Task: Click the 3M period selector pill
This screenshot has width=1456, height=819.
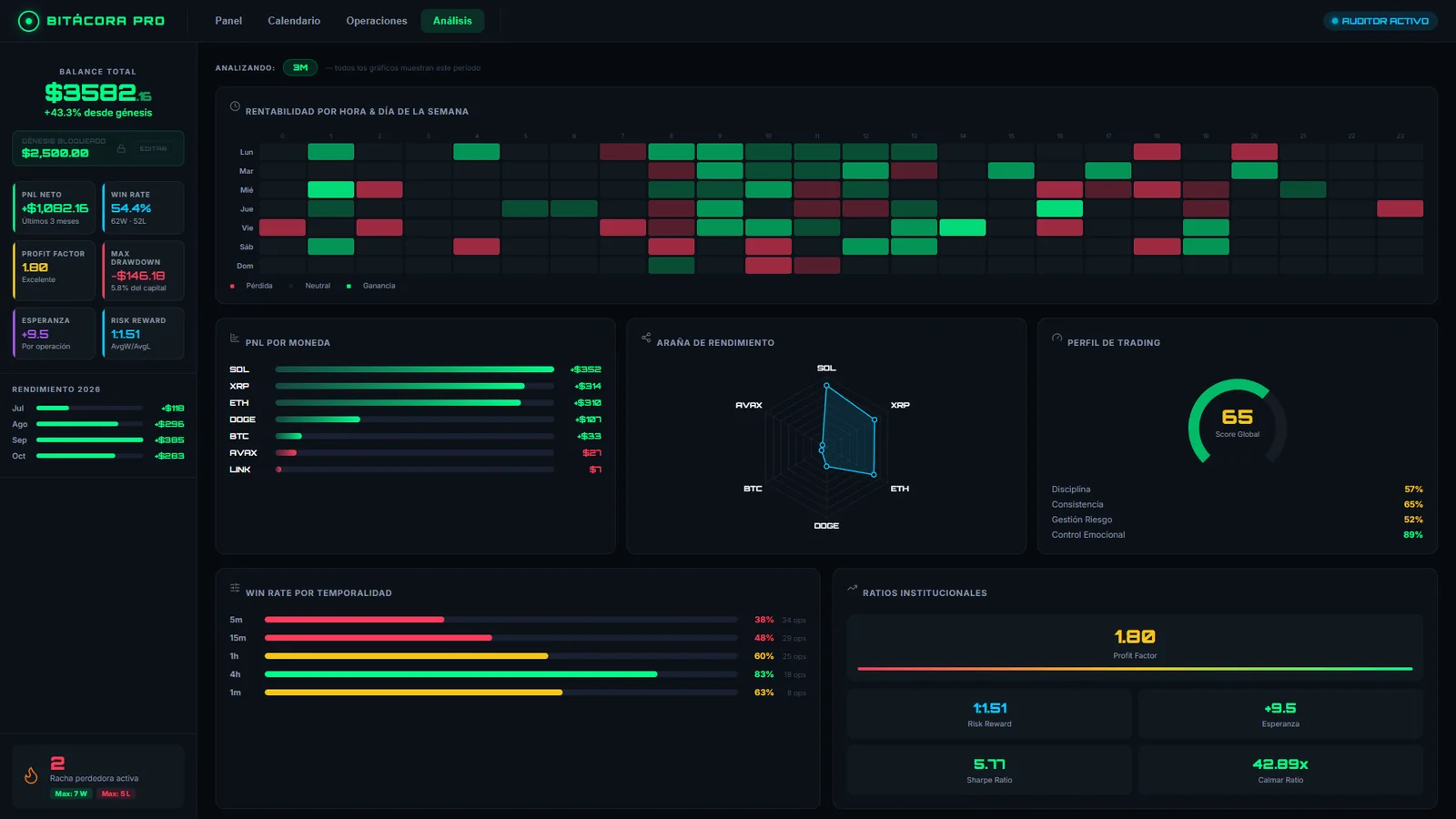Action: [x=300, y=67]
